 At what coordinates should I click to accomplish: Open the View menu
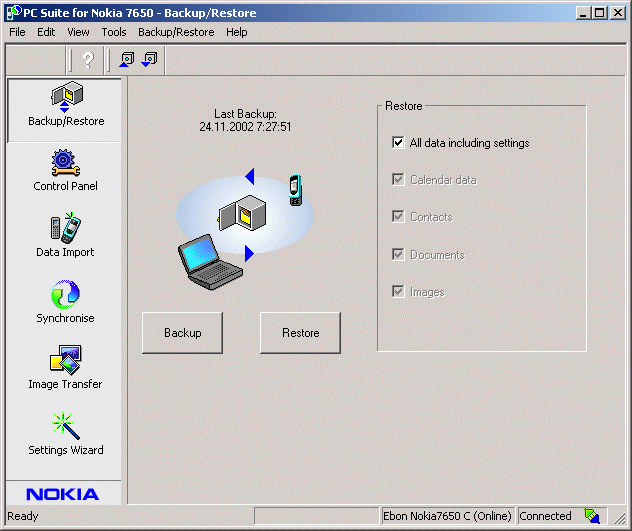78,32
